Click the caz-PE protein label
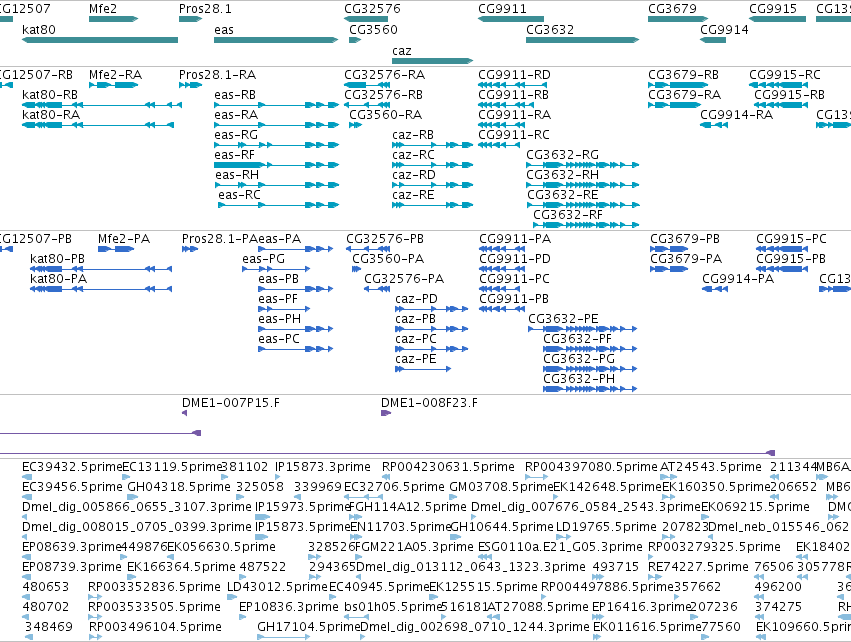 [x=416, y=359]
